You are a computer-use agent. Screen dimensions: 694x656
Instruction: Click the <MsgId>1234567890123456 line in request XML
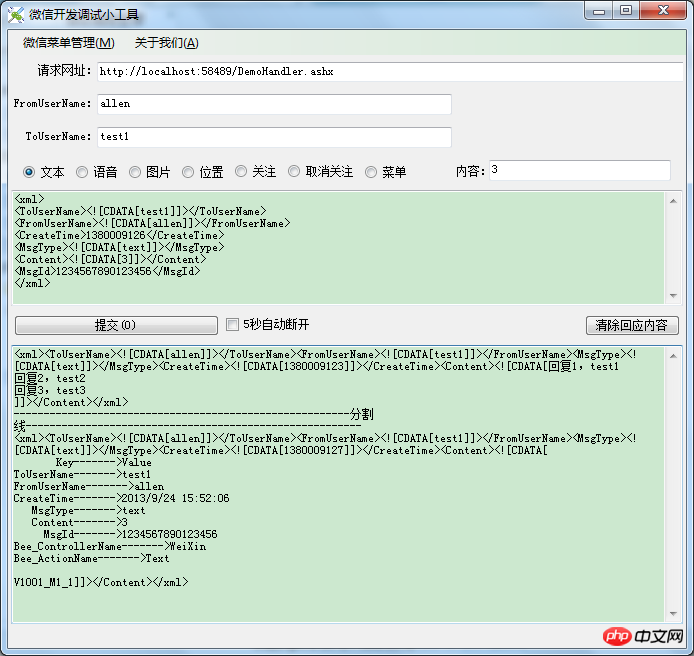point(107,271)
